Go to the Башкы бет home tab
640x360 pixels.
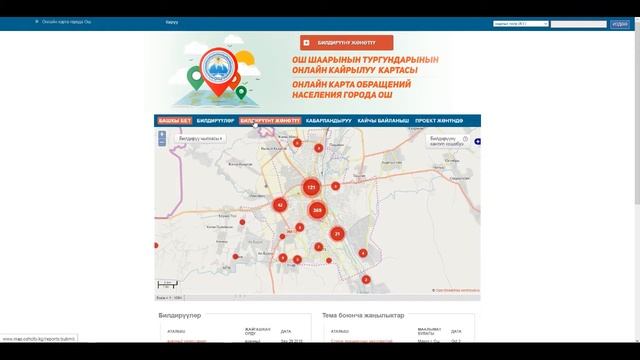click(175, 121)
